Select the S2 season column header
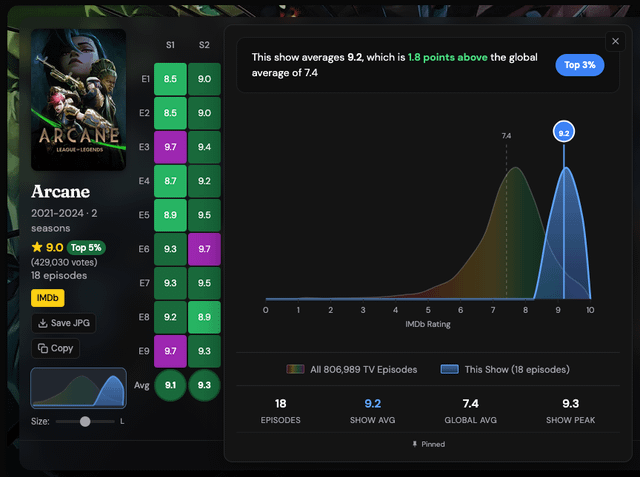The height and width of the screenshot is (477, 640). (x=204, y=46)
